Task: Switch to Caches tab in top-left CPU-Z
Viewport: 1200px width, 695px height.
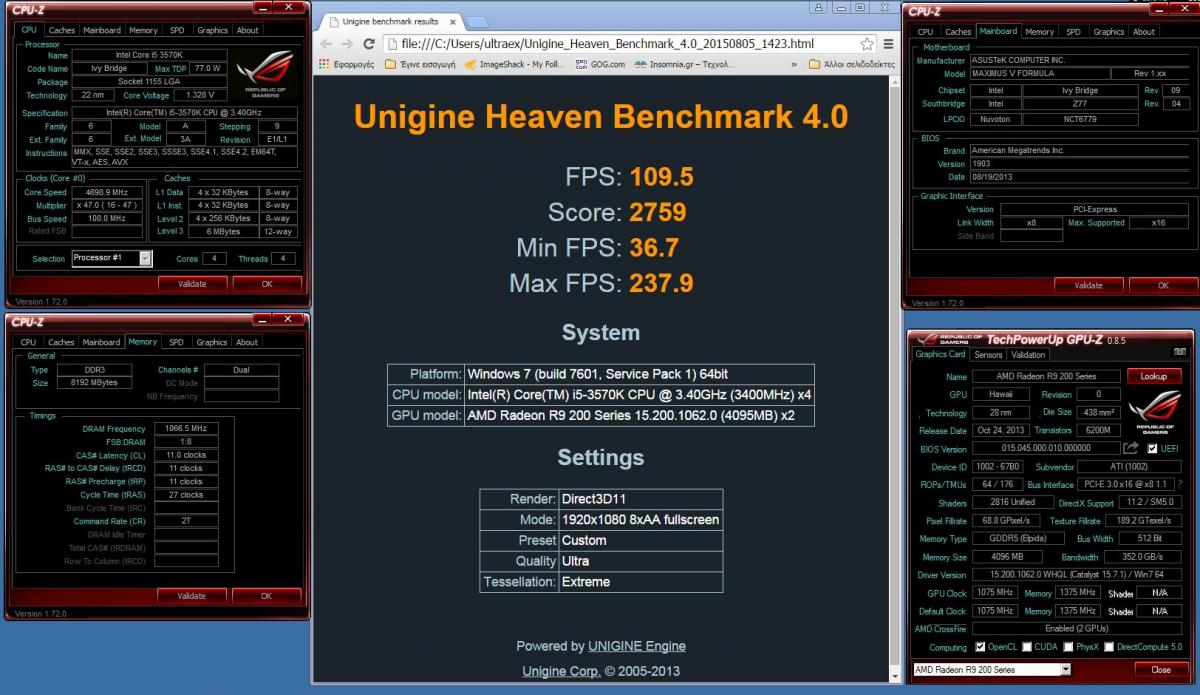Action: click(x=61, y=30)
